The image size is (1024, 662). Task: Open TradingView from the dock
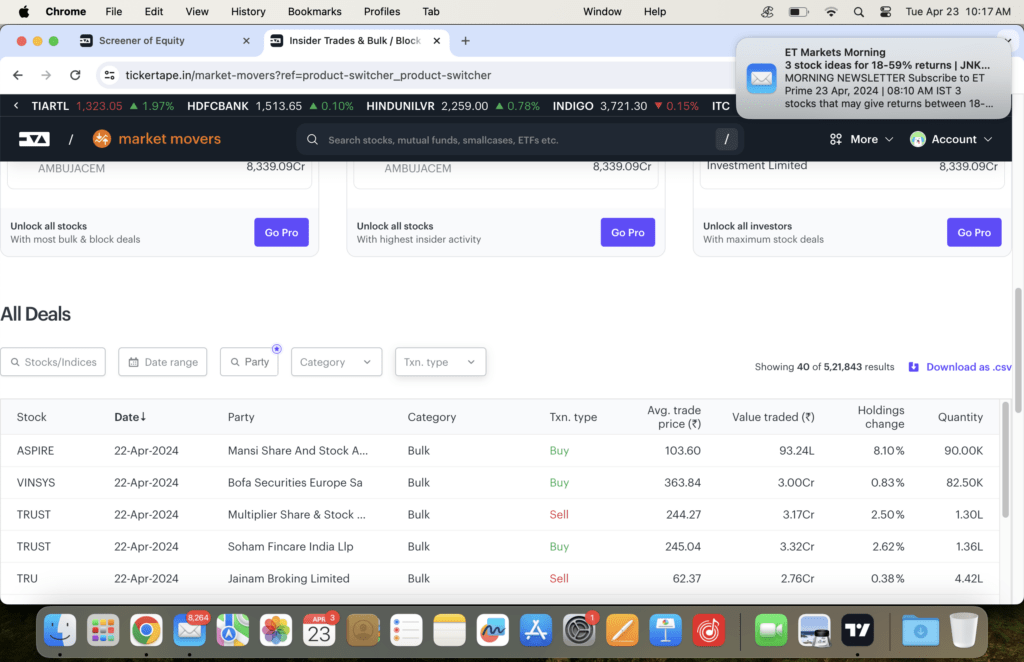(857, 630)
